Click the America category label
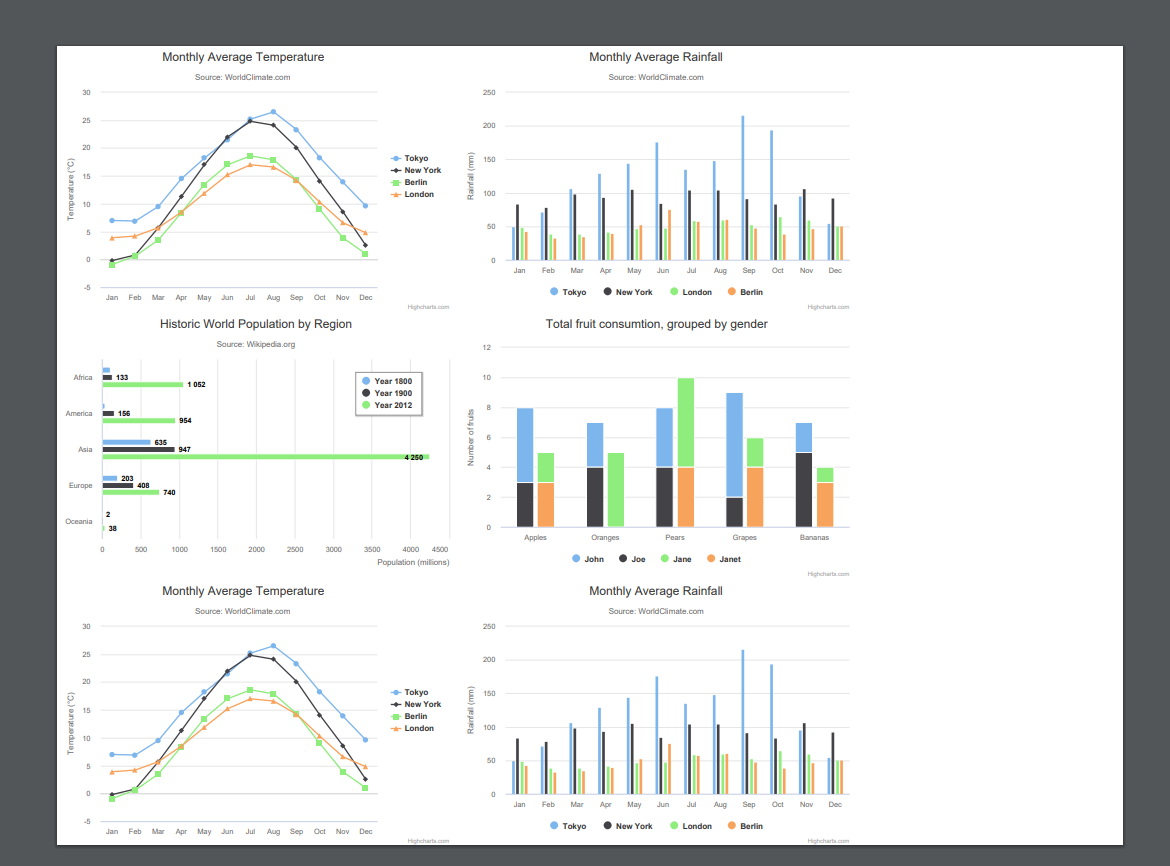The width and height of the screenshot is (1170, 866). coord(79,413)
